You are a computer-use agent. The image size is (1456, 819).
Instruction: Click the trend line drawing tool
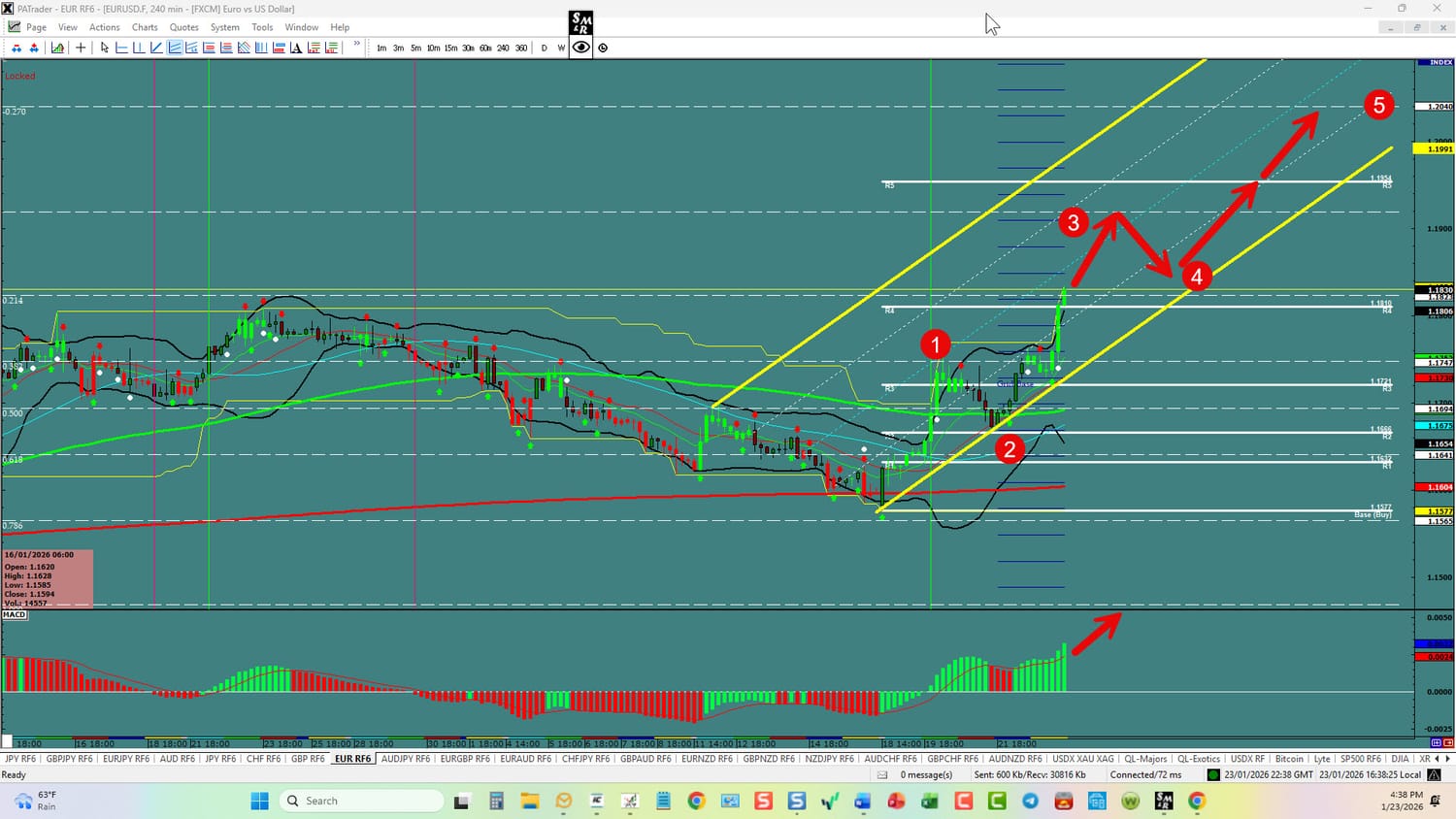(x=156, y=48)
